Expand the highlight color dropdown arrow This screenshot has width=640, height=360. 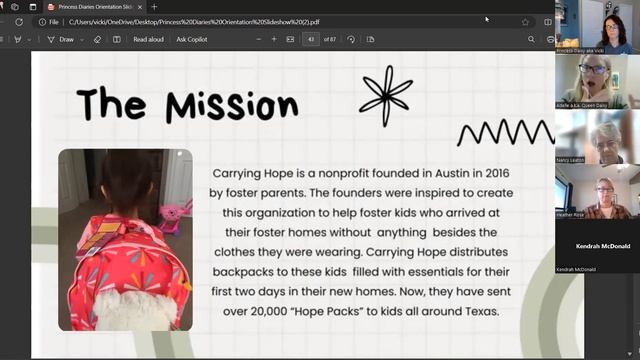pos(29,40)
